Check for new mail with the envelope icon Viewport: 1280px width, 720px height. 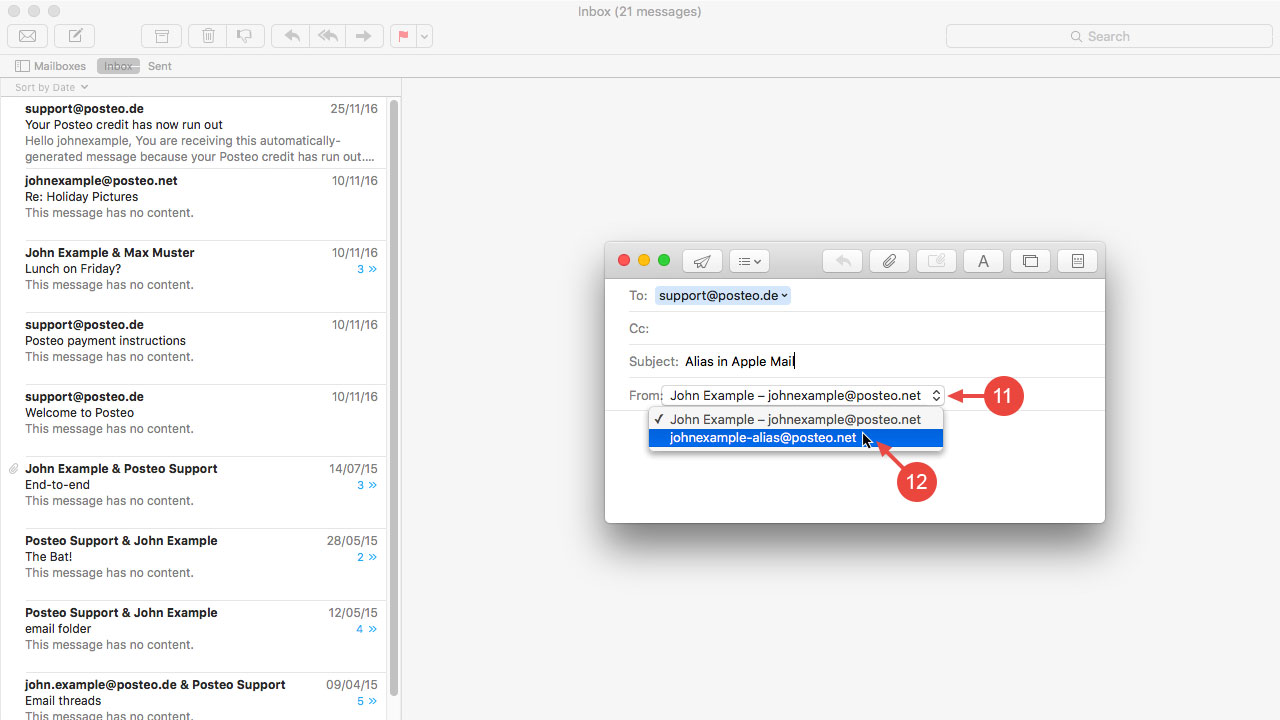(x=27, y=36)
